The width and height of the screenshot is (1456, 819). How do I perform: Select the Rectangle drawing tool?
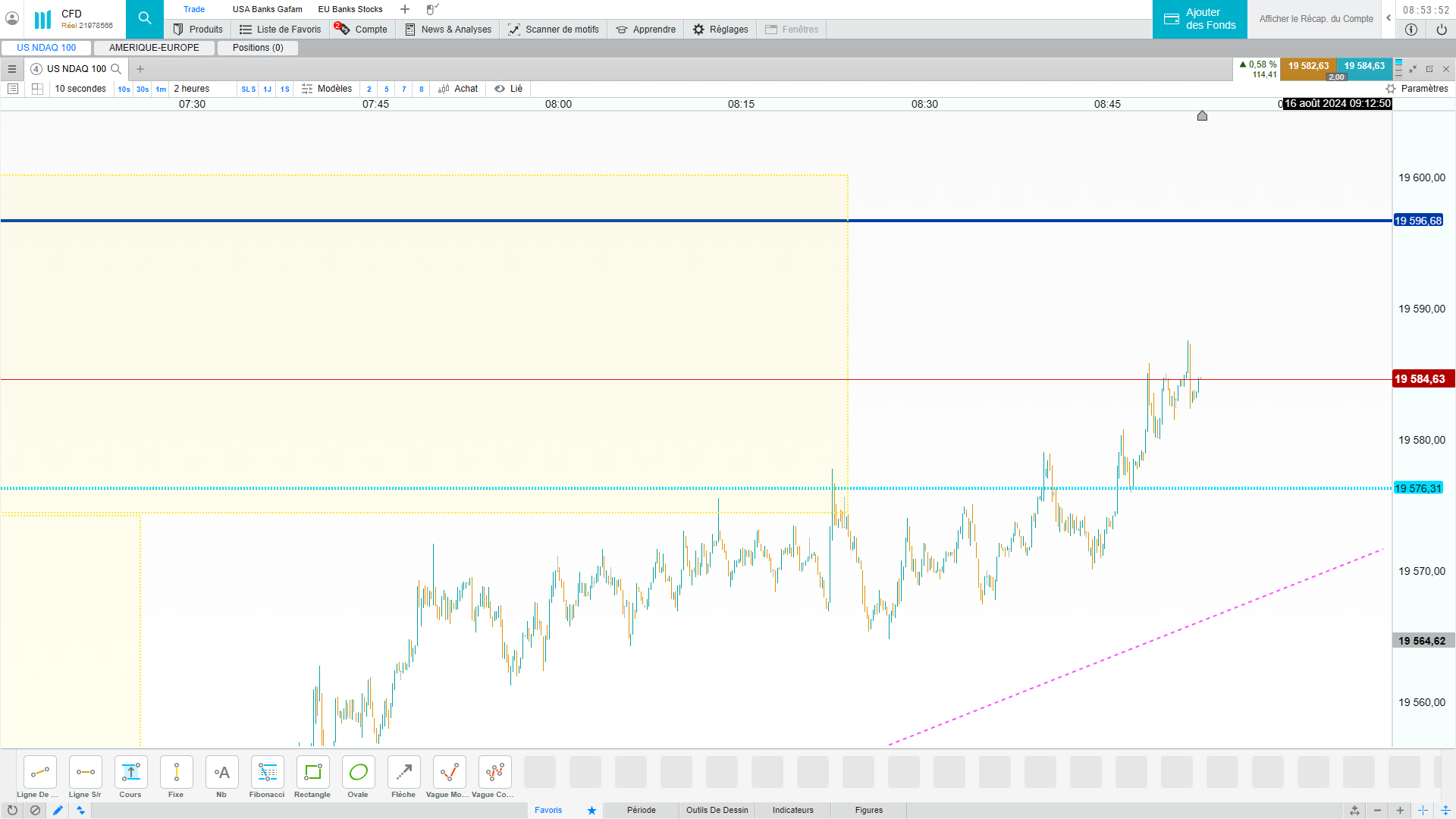[312, 773]
